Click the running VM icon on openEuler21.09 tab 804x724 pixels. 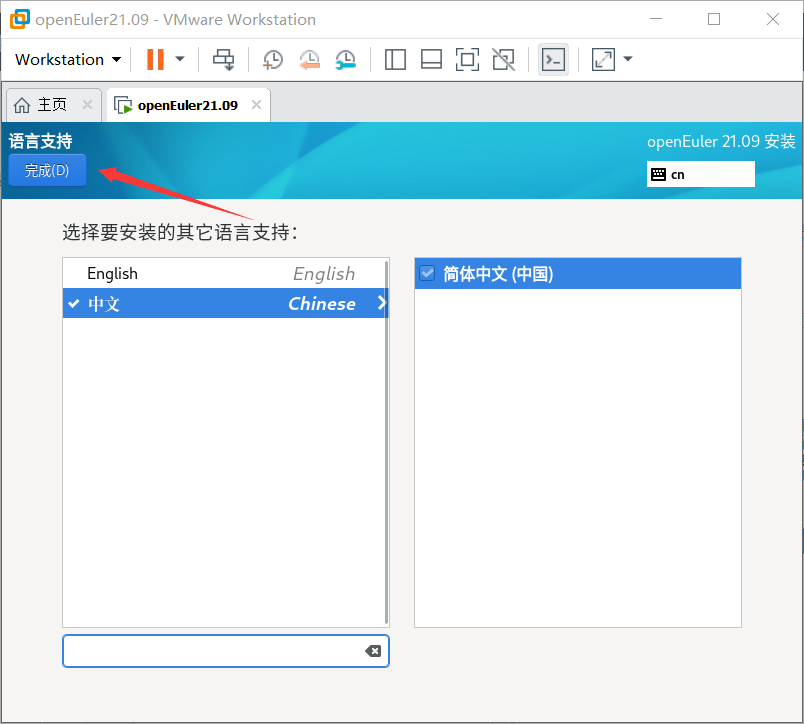click(x=123, y=106)
